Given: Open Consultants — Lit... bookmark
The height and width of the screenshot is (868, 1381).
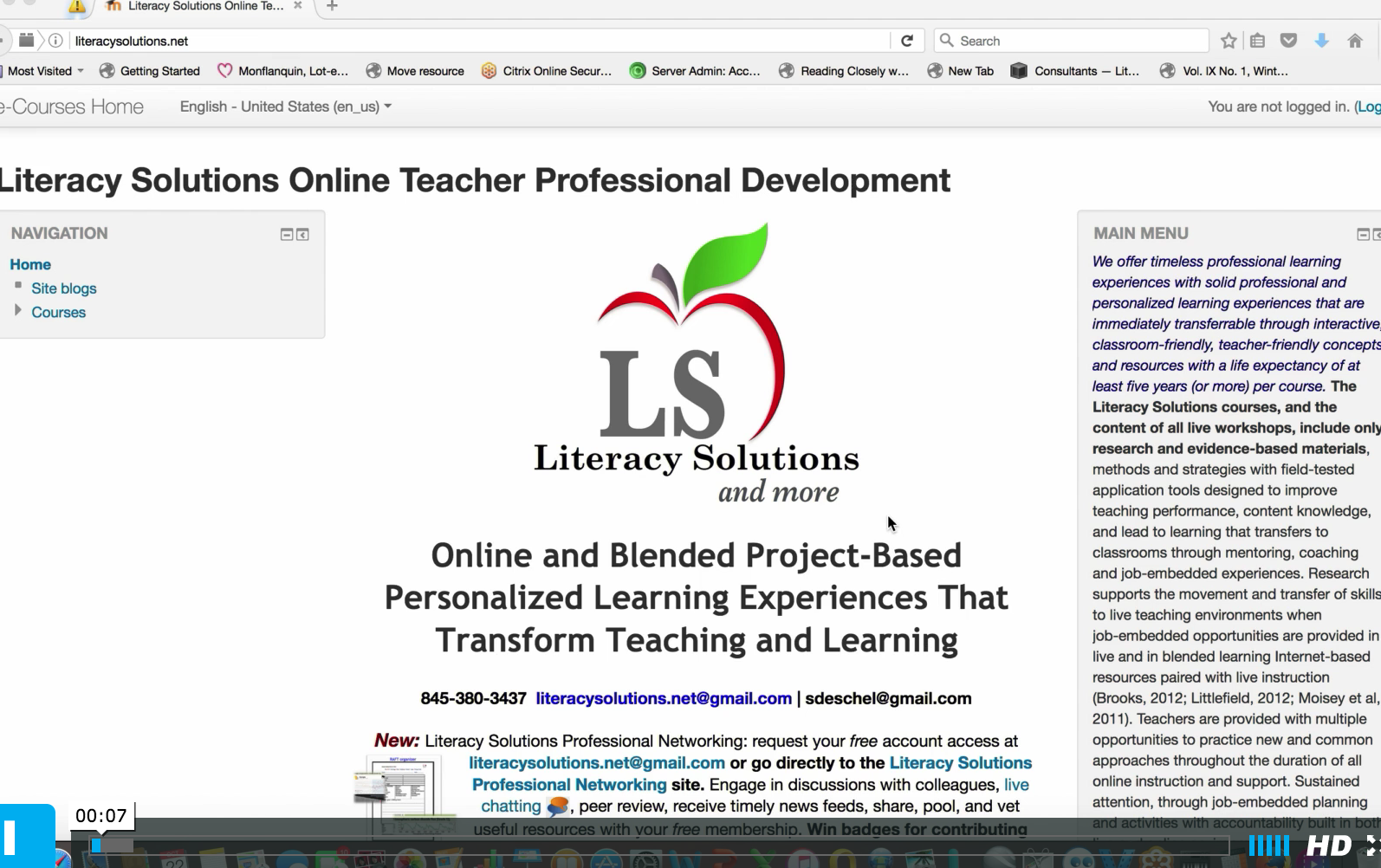Looking at the screenshot, I should tap(1075, 71).
